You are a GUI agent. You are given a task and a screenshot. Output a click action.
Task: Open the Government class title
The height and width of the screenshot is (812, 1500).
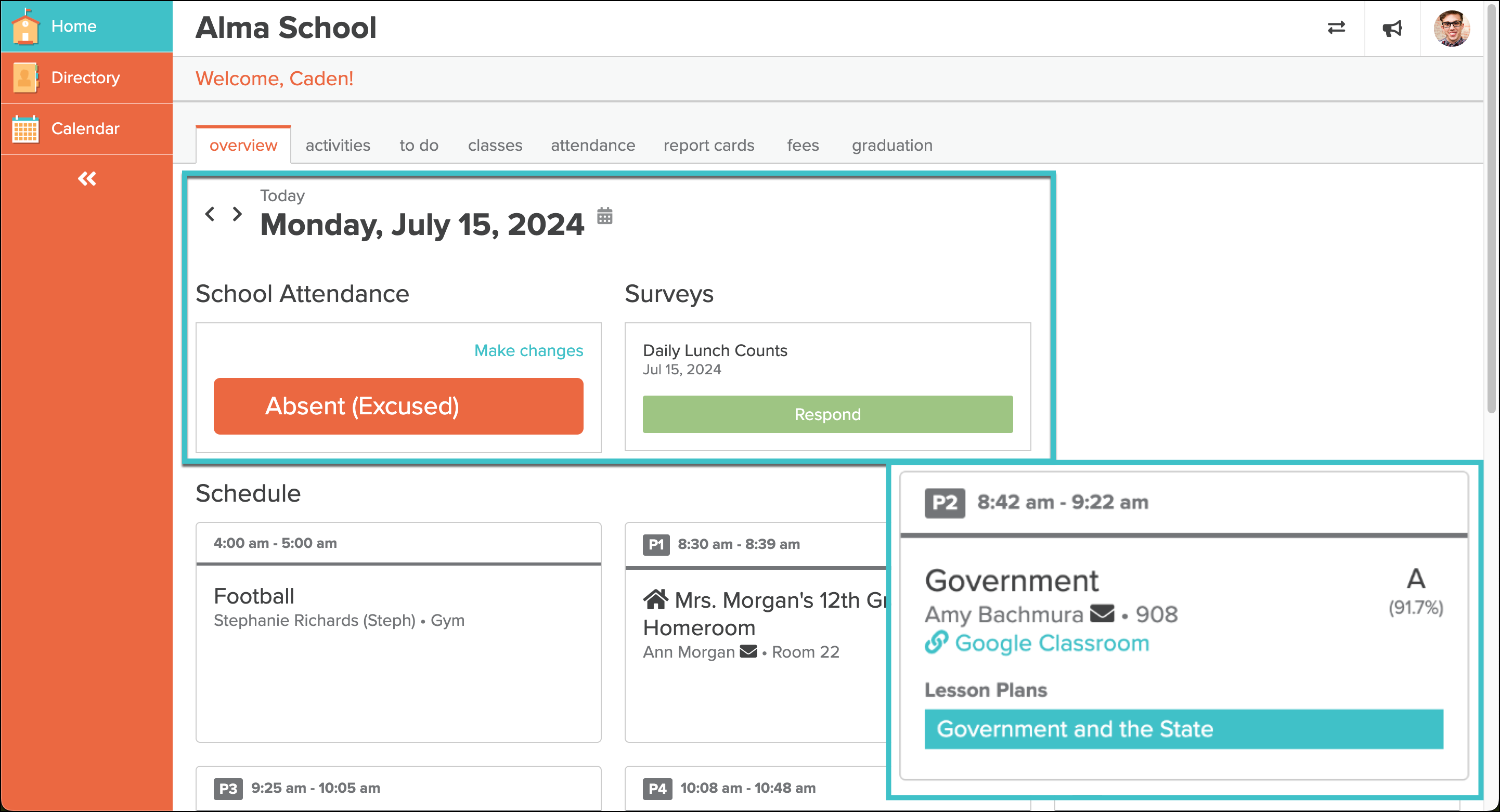1012,581
